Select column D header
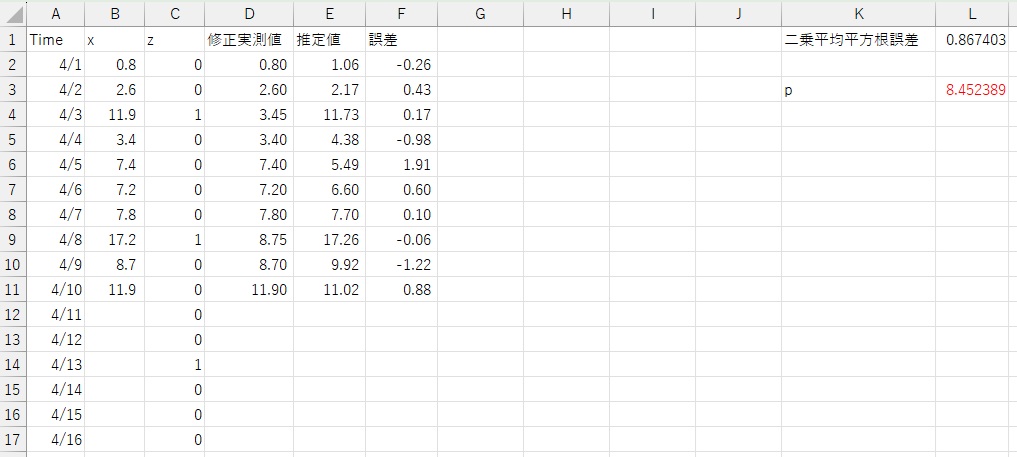 coord(249,13)
